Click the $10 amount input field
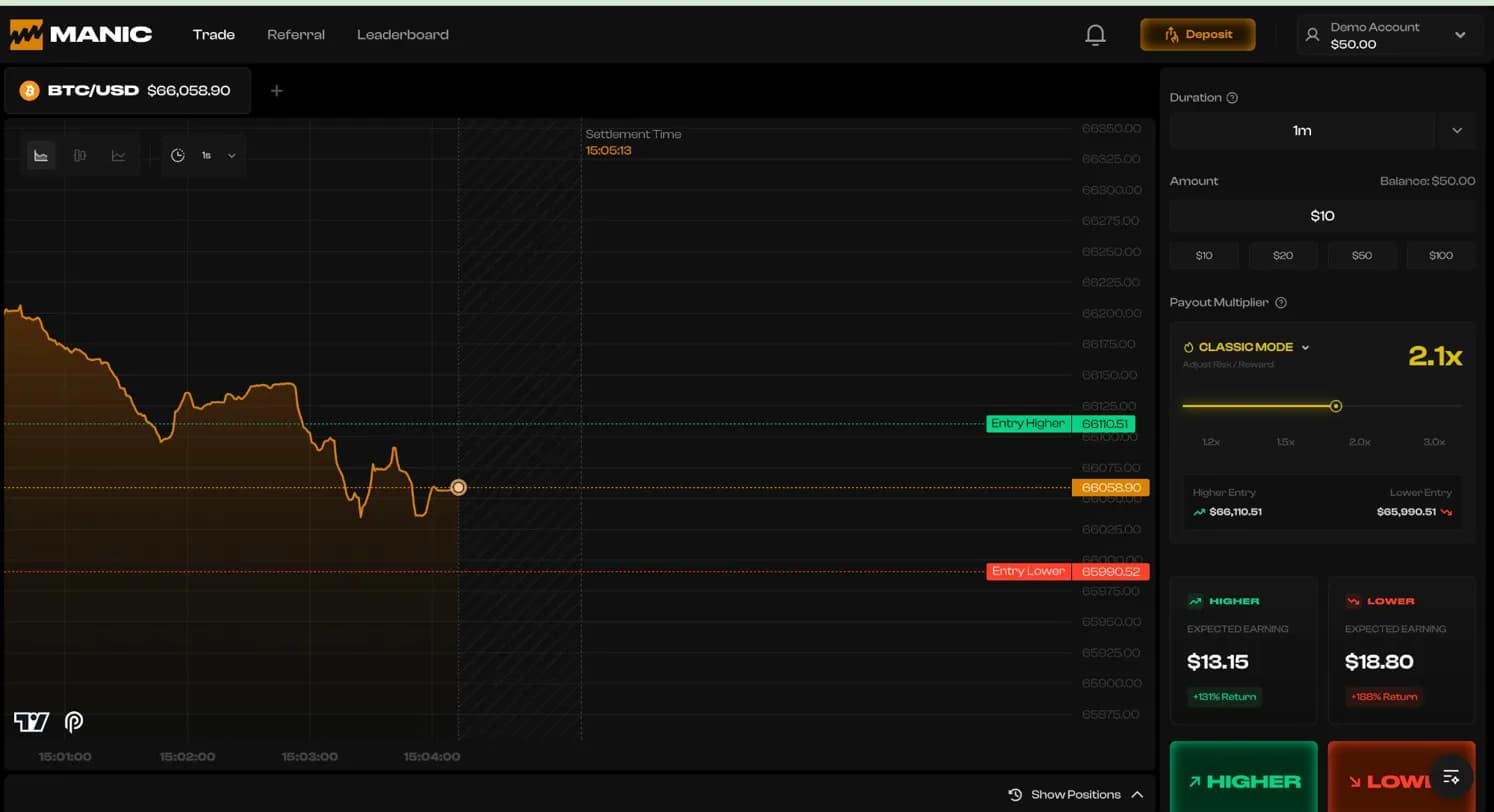Image resolution: width=1494 pixels, height=812 pixels. coord(1323,216)
